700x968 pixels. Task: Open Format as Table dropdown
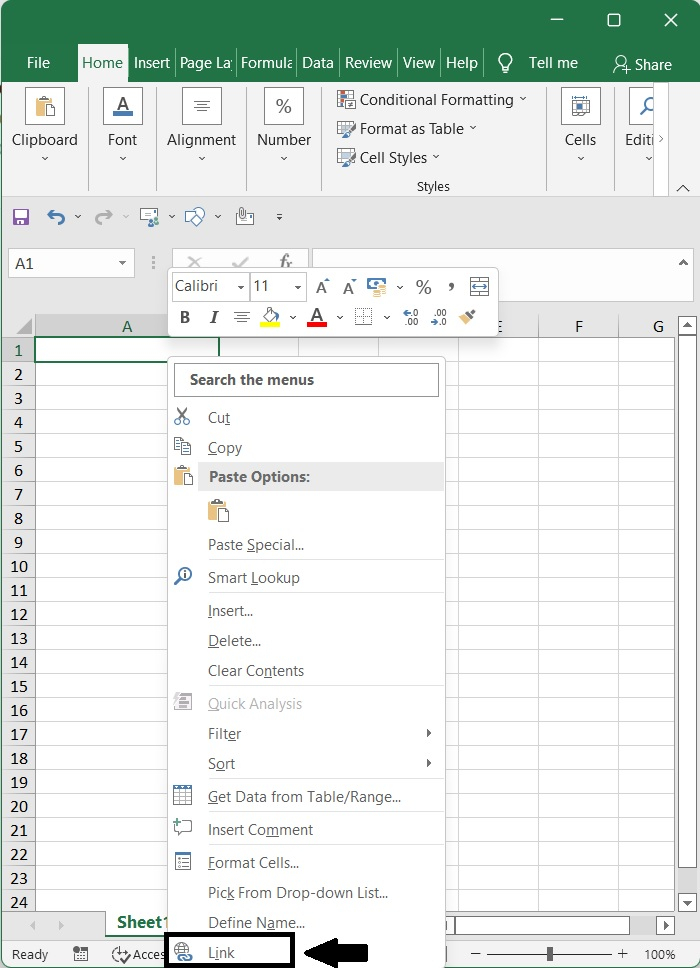coord(407,128)
